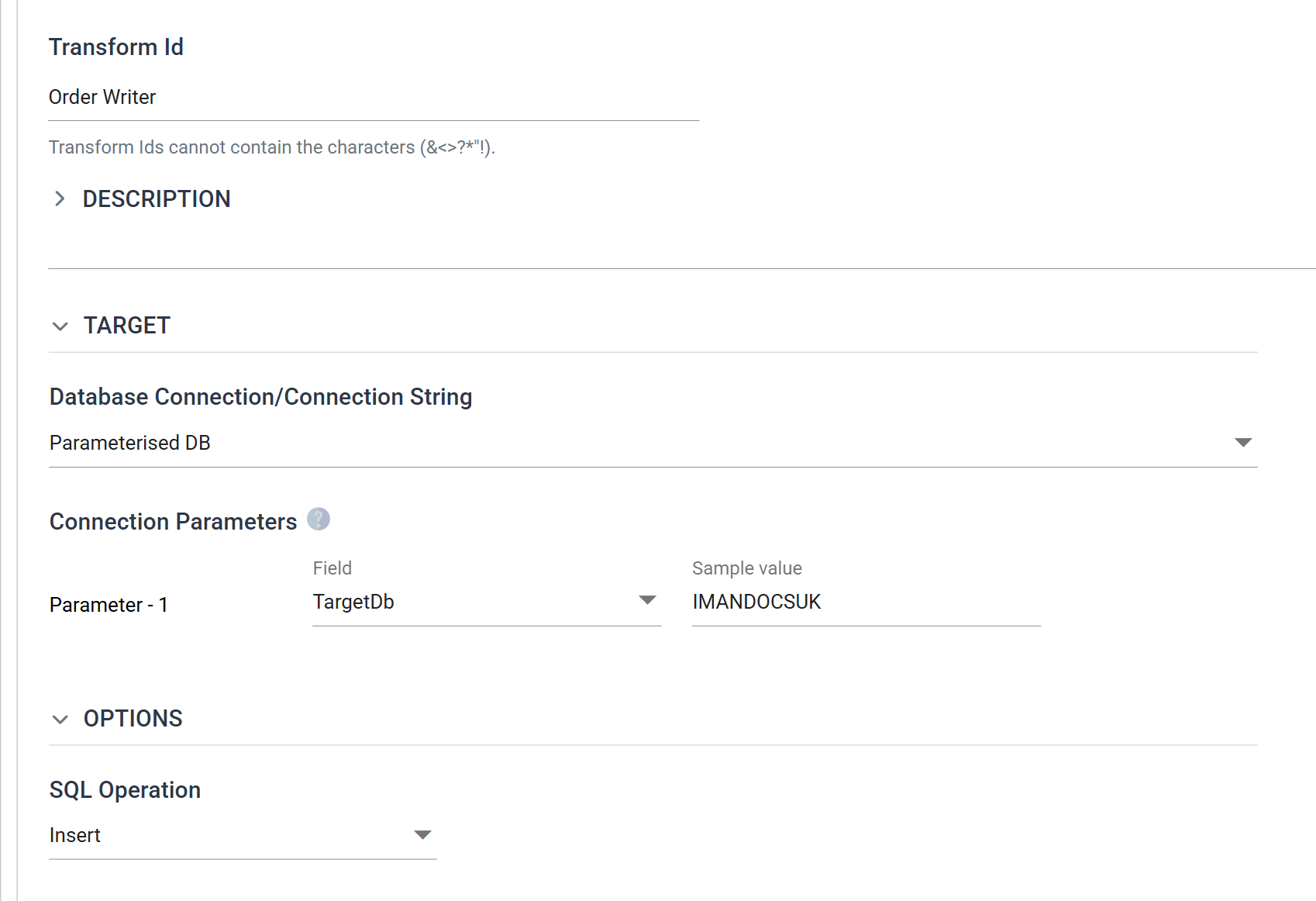Click the 'Database Connection/Connection String' label

[x=261, y=397]
